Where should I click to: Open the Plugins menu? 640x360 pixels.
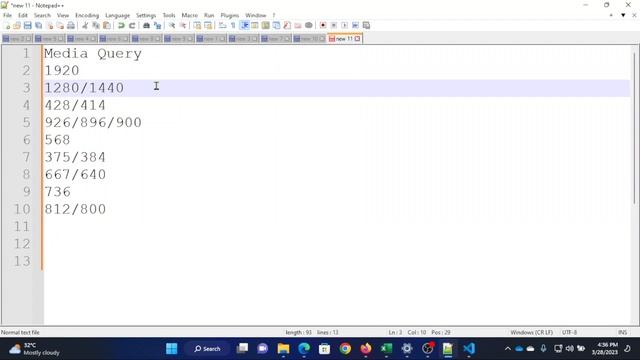[x=230, y=16]
